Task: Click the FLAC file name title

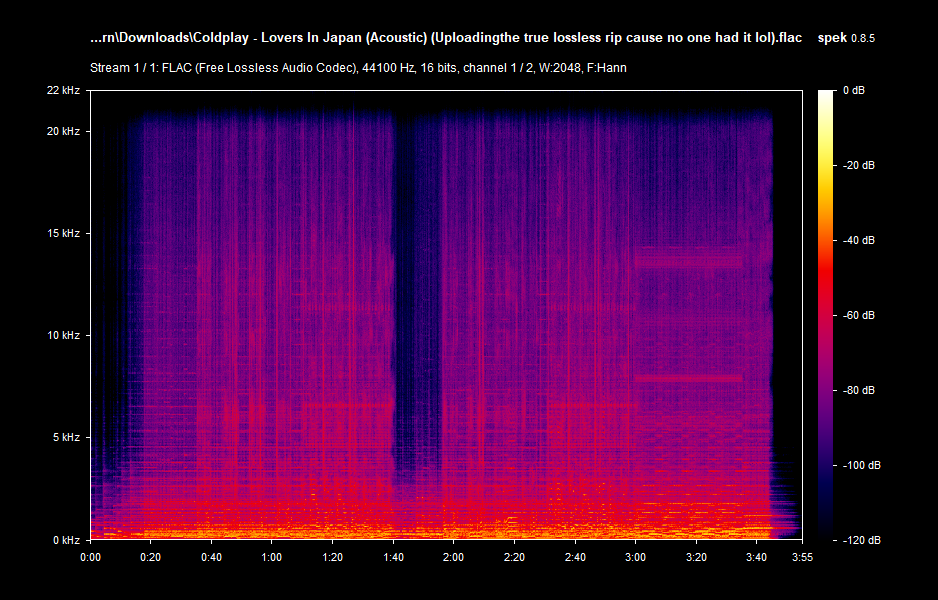Action: pos(446,38)
